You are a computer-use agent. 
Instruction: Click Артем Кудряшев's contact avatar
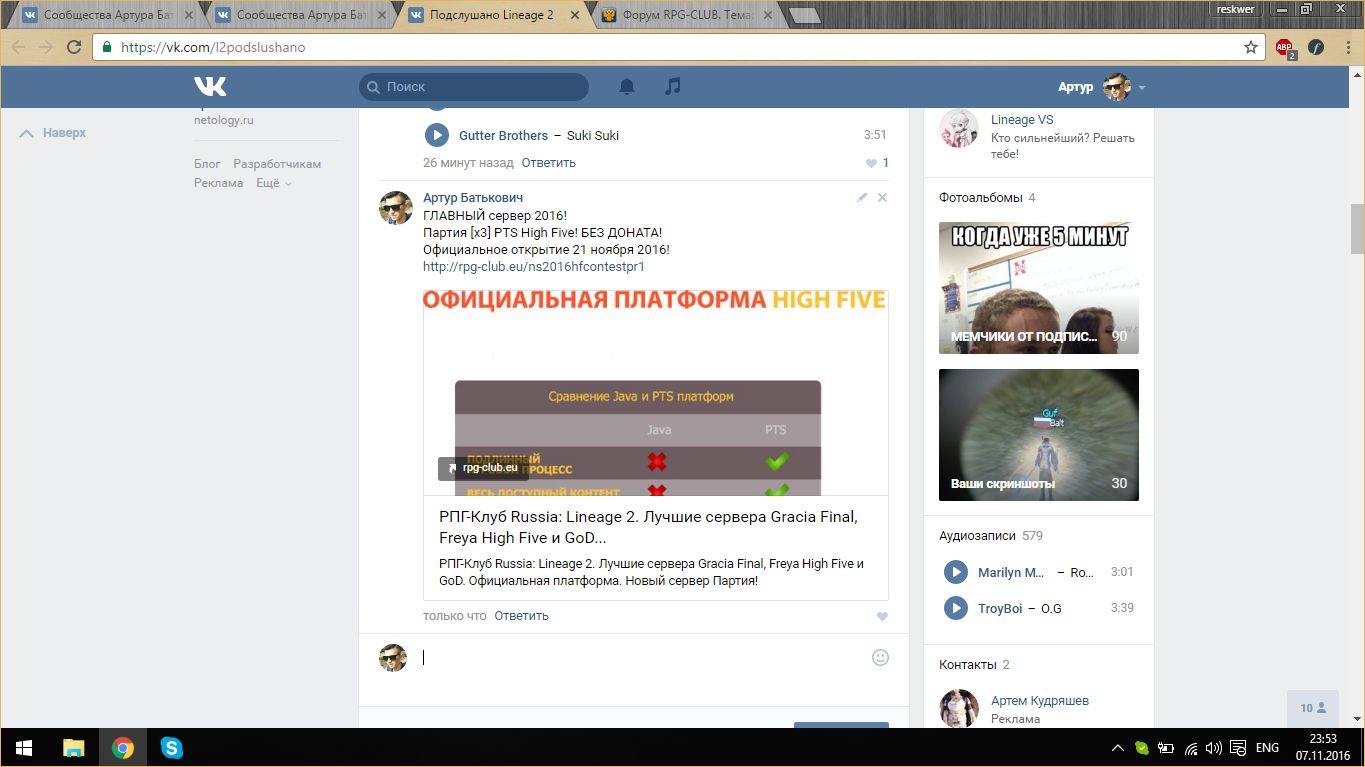tap(959, 708)
